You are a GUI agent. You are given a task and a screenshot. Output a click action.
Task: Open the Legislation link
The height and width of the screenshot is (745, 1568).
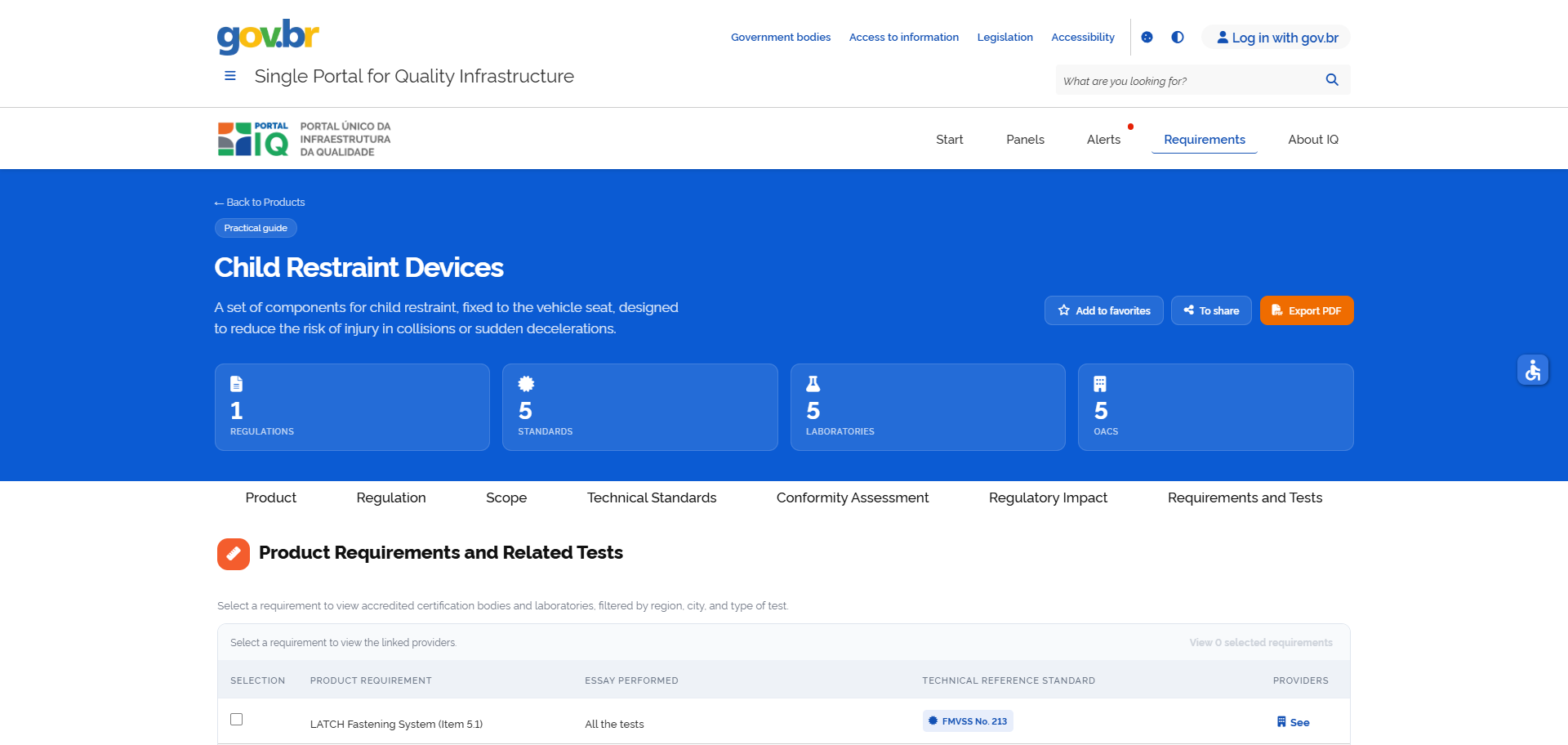(1005, 38)
